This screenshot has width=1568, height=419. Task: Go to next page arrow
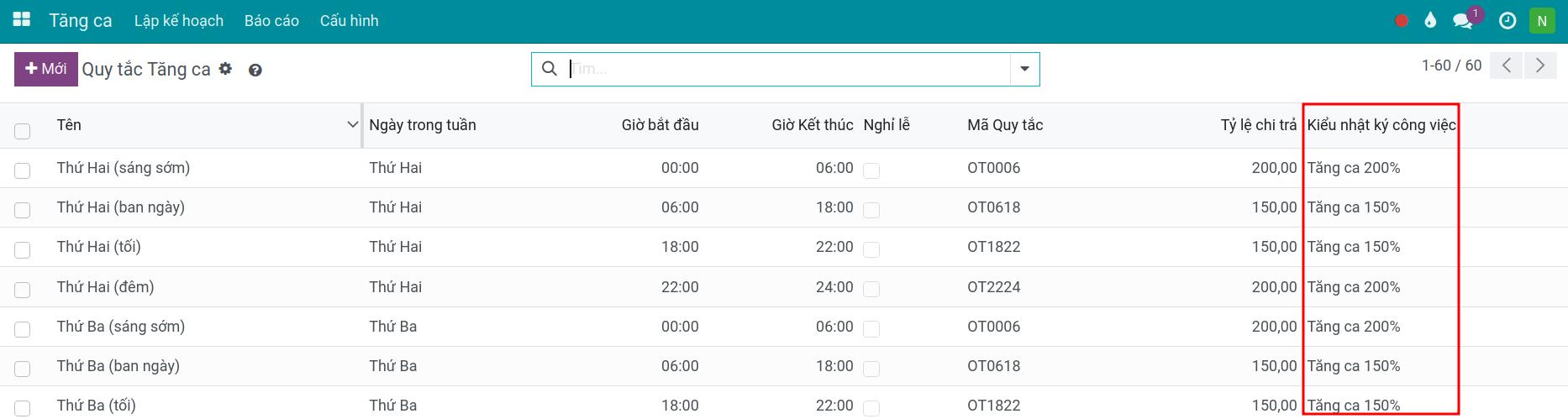(x=1539, y=65)
